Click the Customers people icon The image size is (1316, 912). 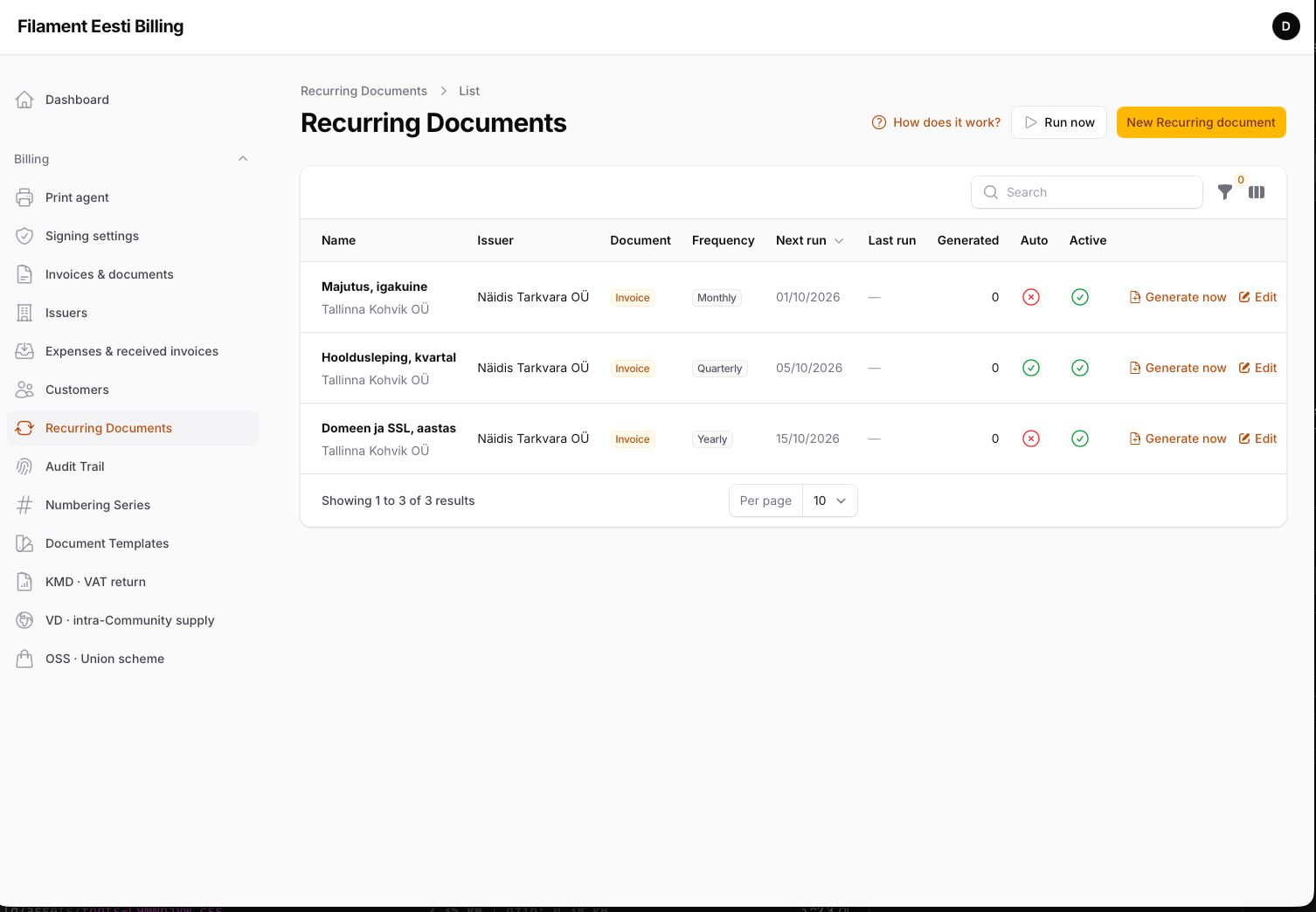24,390
